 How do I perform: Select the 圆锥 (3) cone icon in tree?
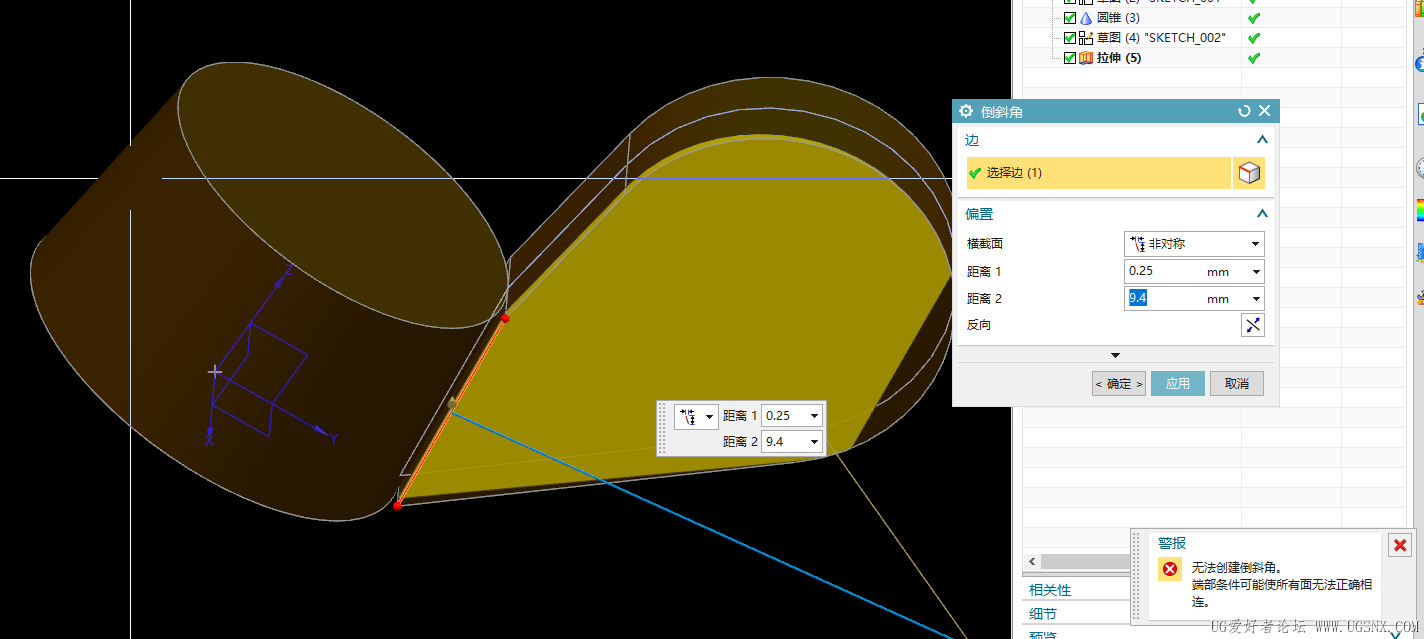[1086, 18]
